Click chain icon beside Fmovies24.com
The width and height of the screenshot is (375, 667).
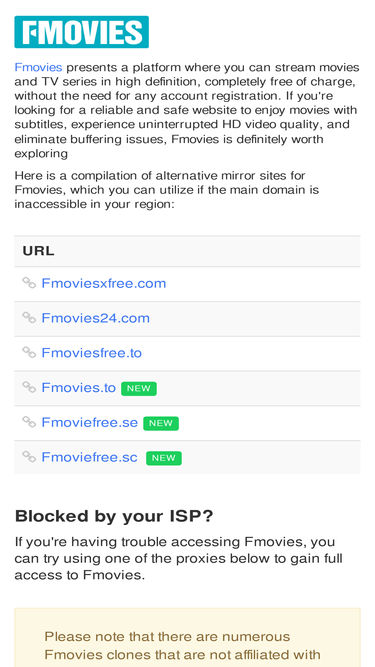[29, 318]
